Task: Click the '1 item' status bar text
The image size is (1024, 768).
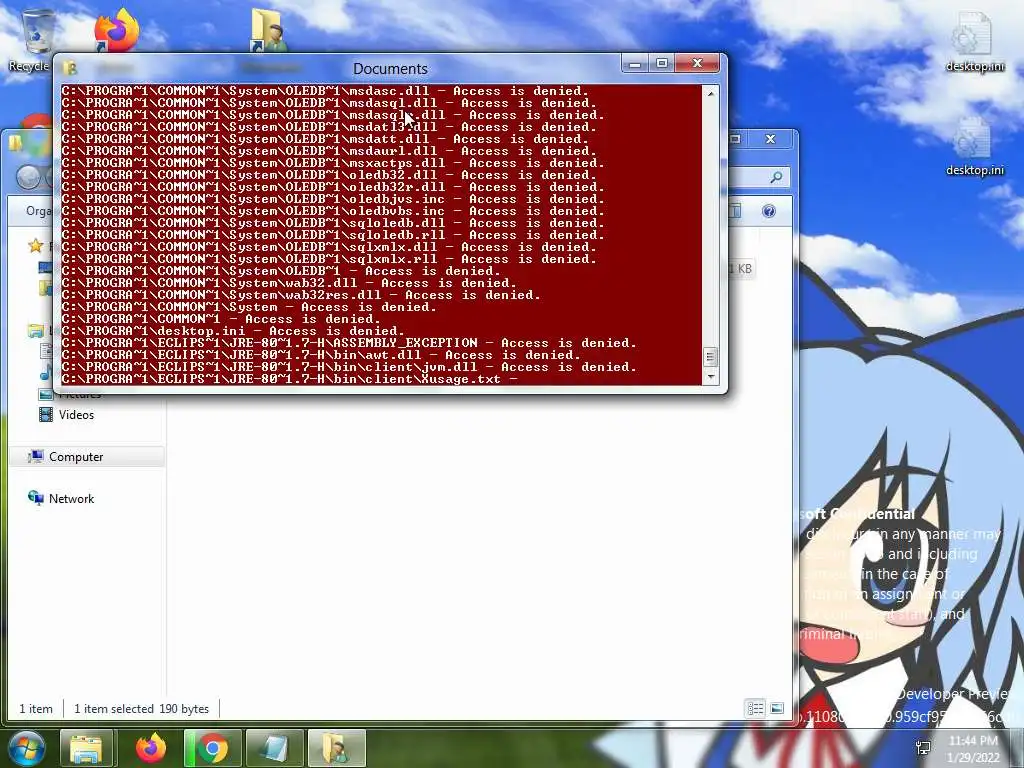Action: pos(36,709)
